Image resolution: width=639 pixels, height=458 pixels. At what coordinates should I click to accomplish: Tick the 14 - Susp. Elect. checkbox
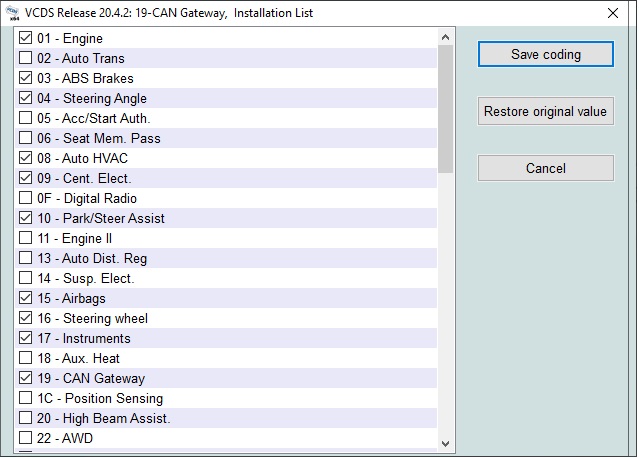click(x=25, y=278)
